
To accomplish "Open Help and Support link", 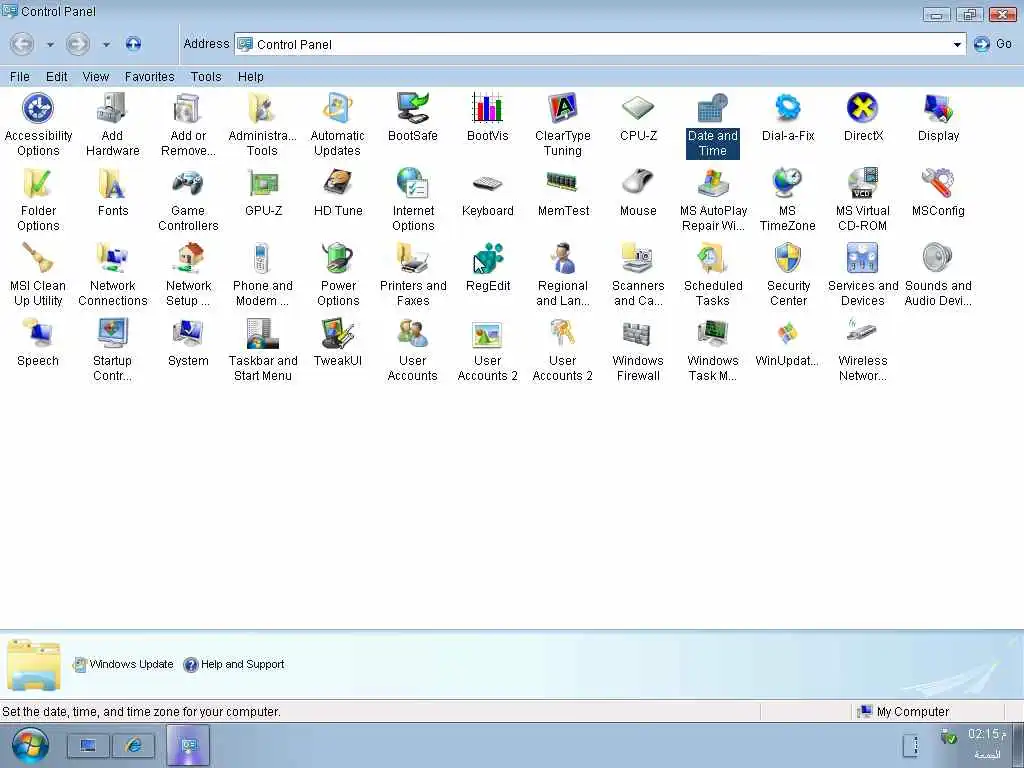I will (234, 665).
